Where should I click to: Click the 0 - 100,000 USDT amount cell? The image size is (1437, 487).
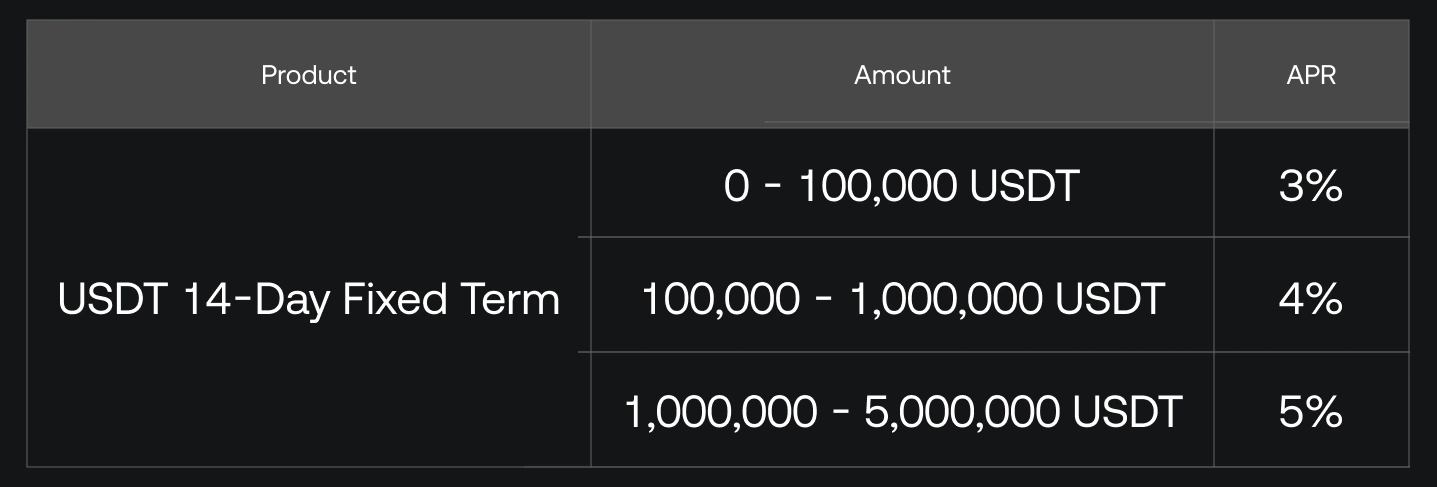(902, 186)
